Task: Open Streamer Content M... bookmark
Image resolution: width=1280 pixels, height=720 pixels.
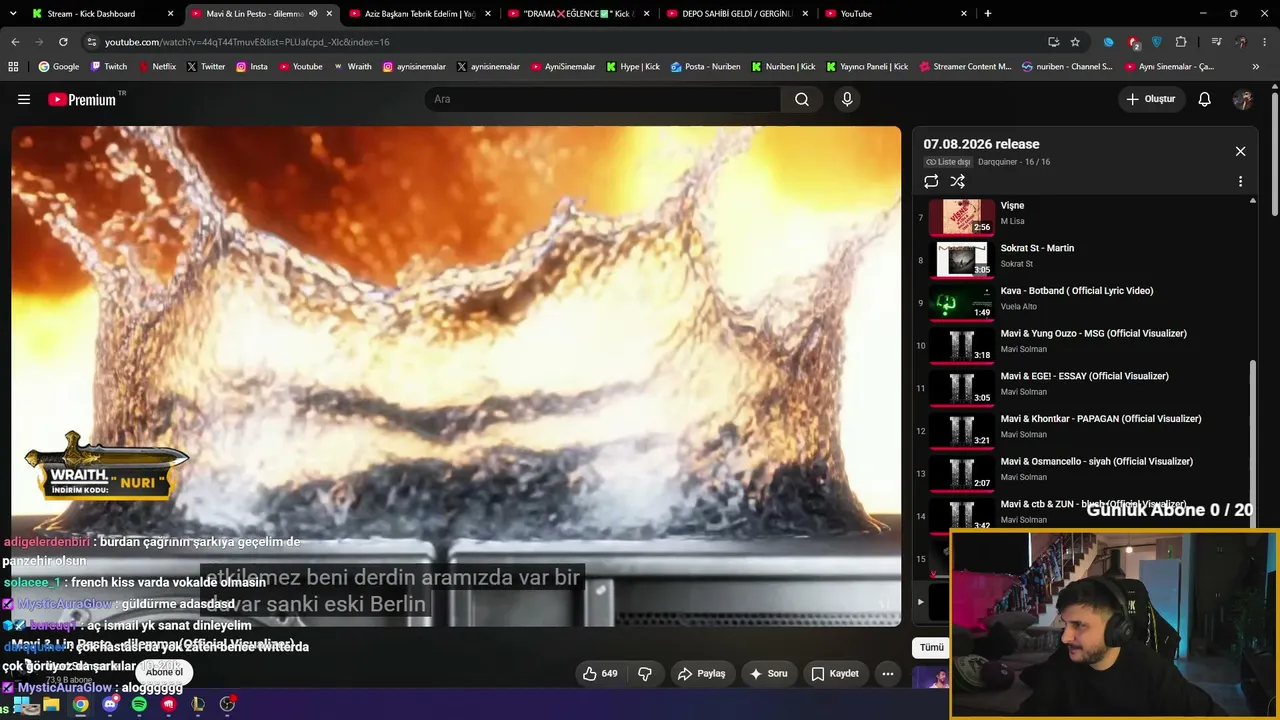Action: click(x=964, y=67)
